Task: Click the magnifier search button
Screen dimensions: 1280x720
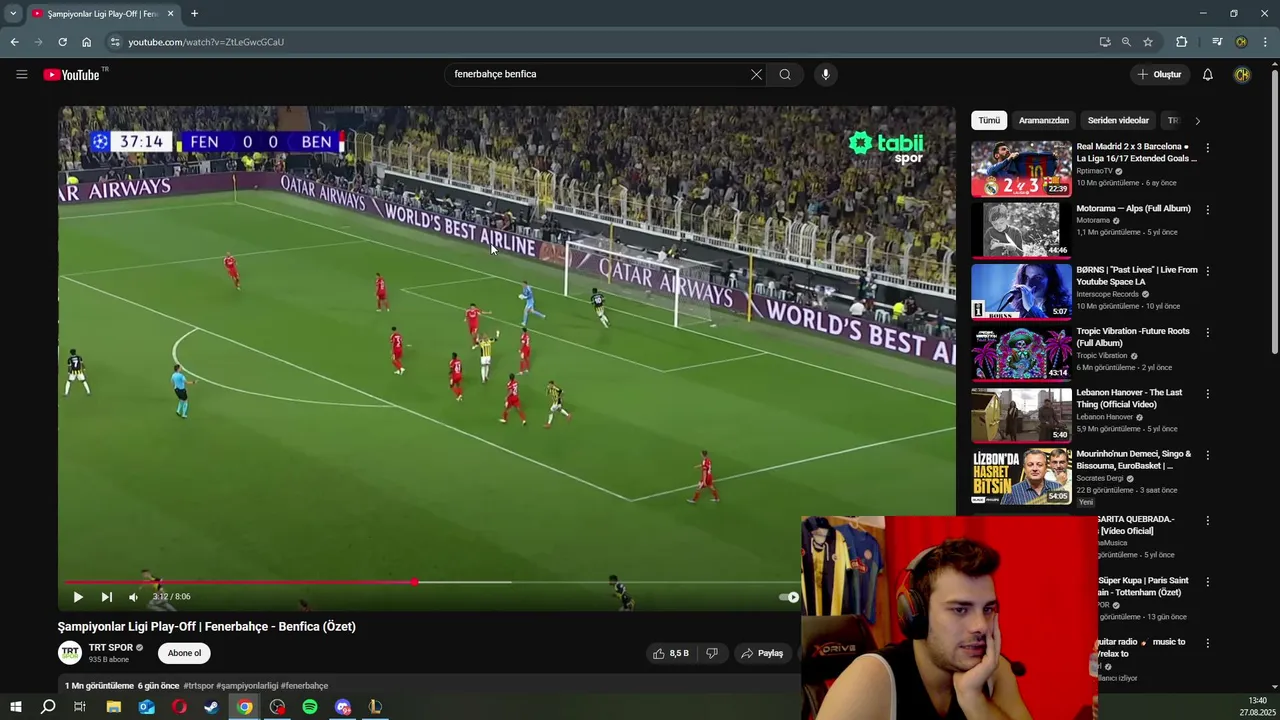Action: [785, 74]
